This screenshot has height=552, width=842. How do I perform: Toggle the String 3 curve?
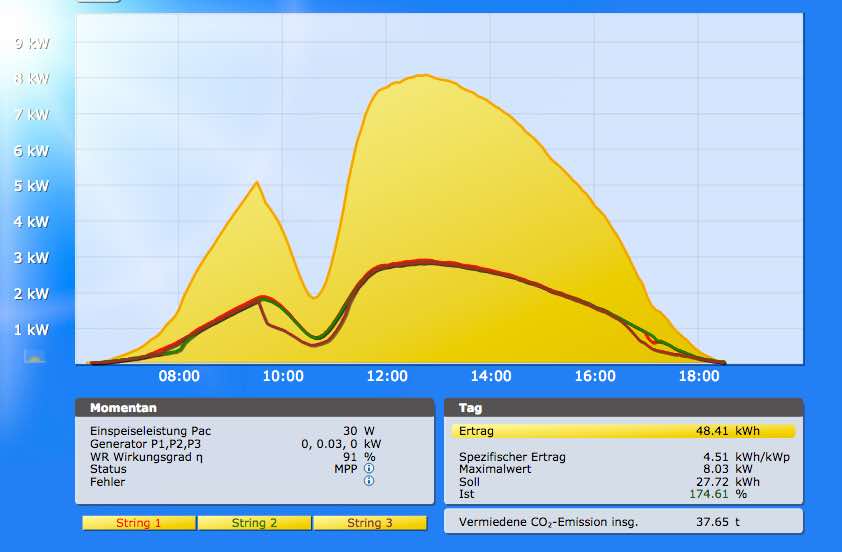[x=369, y=523]
